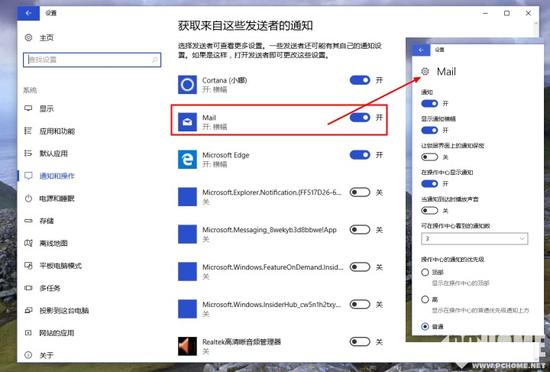The image size is (550, 372).
Task: Open 网站的应用 settings page
Action: [x=57, y=333]
